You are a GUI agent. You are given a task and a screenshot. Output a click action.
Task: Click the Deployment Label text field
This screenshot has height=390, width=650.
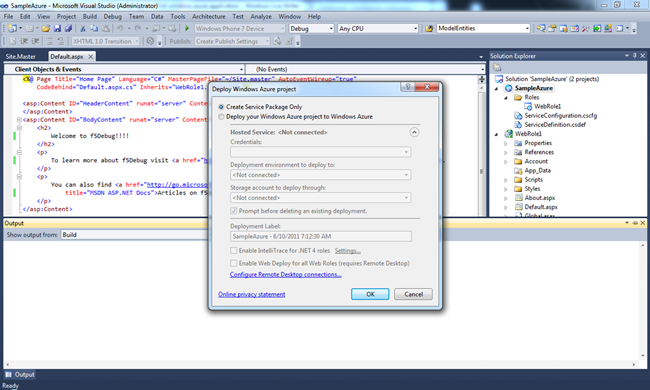point(321,236)
